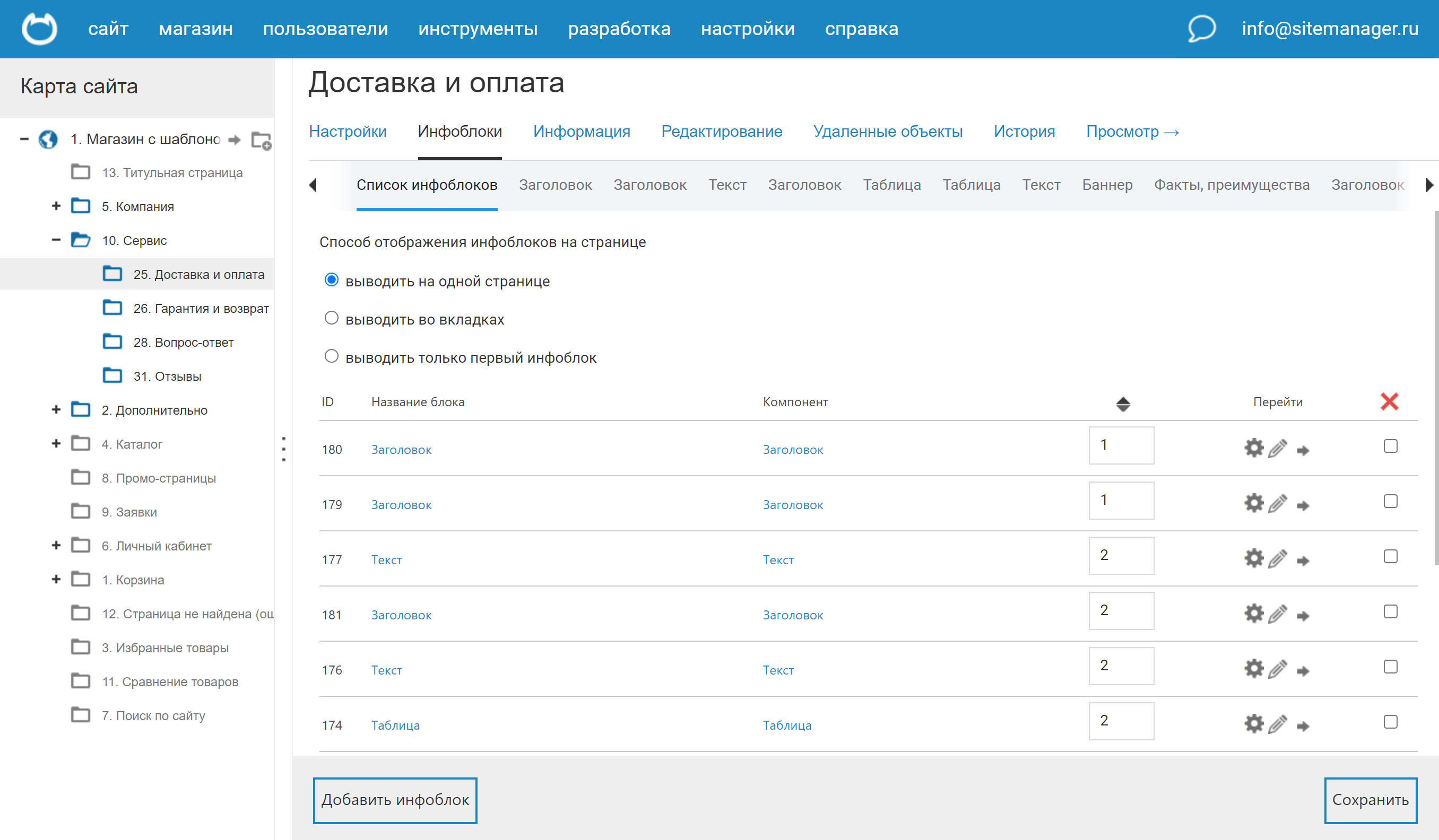Select выводить только первый инфоблок option

pos(331,356)
